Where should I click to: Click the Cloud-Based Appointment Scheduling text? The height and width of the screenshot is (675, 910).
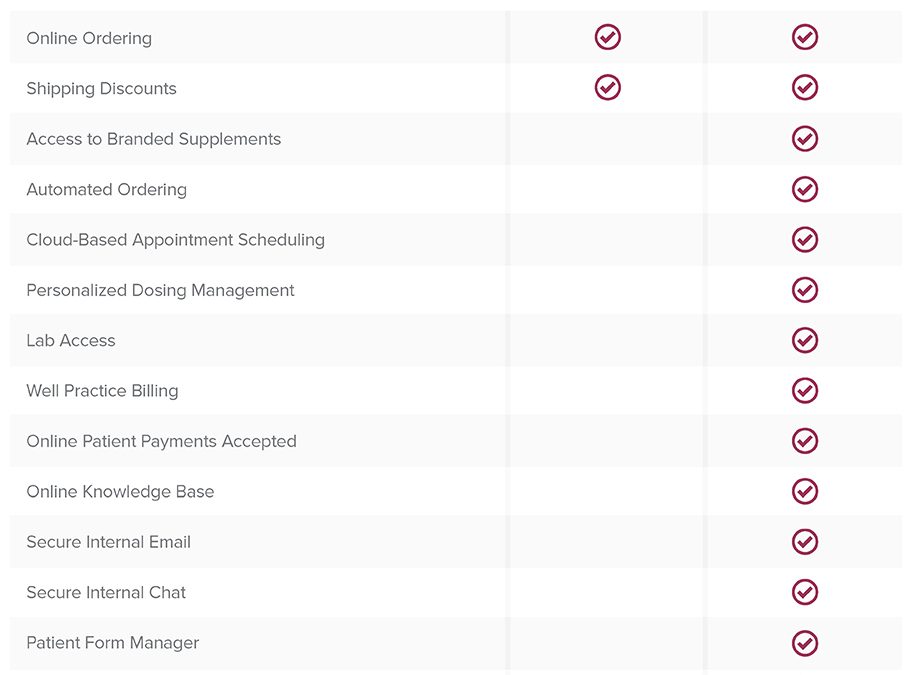pyautogui.click(x=175, y=240)
